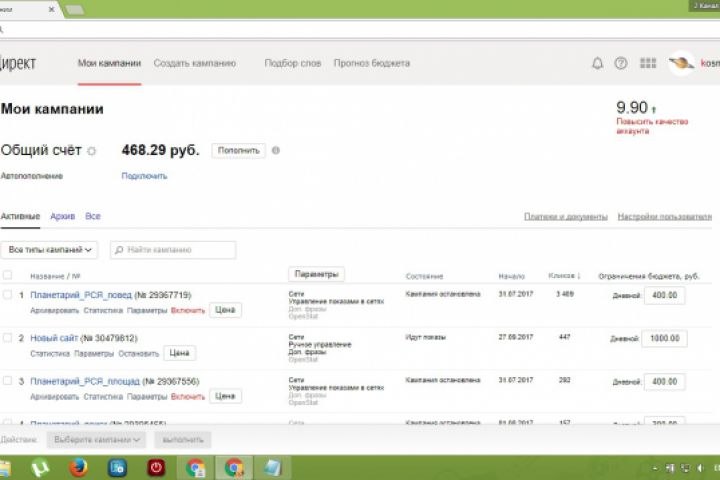The image size is (720, 480).
Task: Close the current browser tab
Action: [x=51, y=9]
